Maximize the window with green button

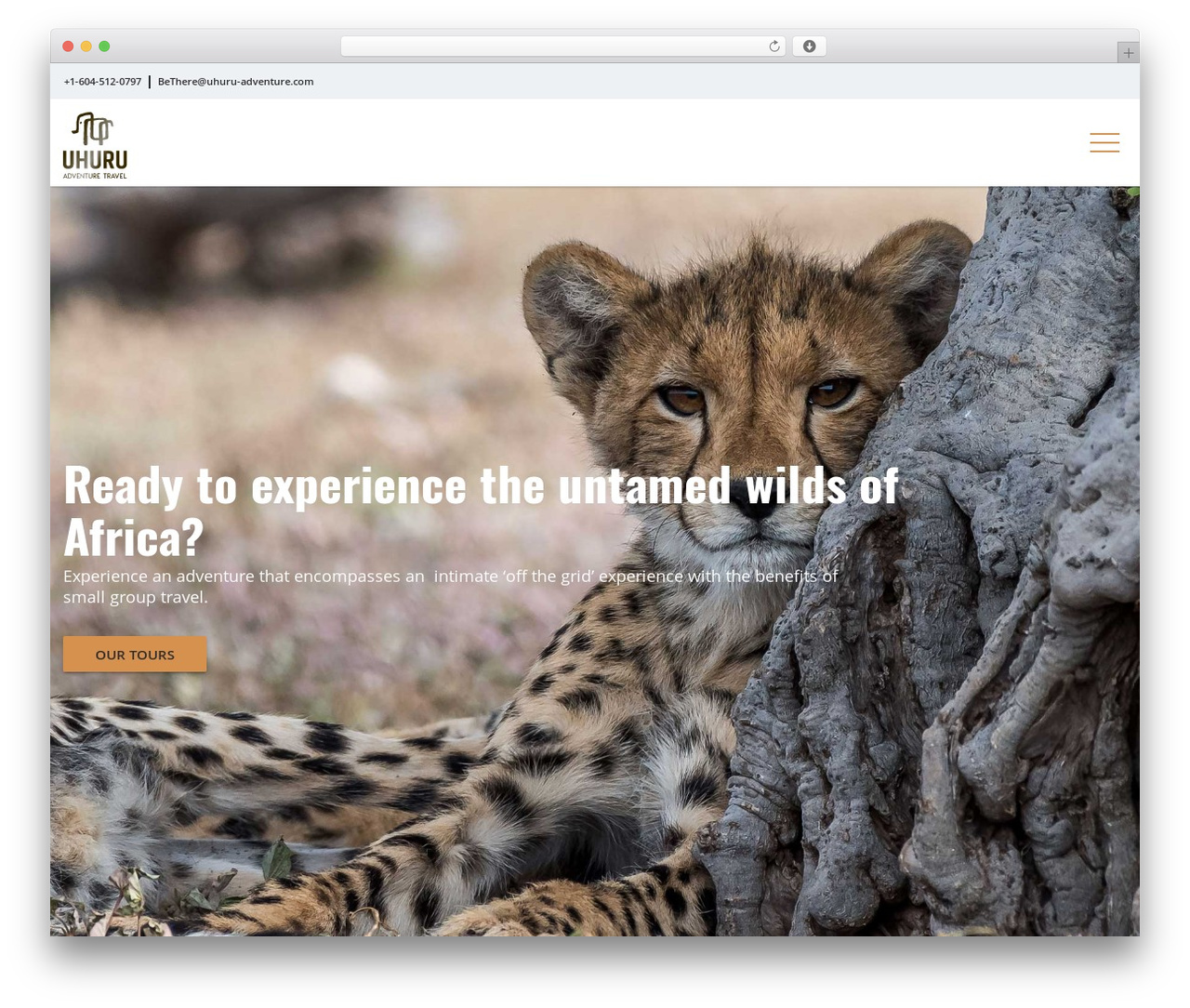coord(104,46)
